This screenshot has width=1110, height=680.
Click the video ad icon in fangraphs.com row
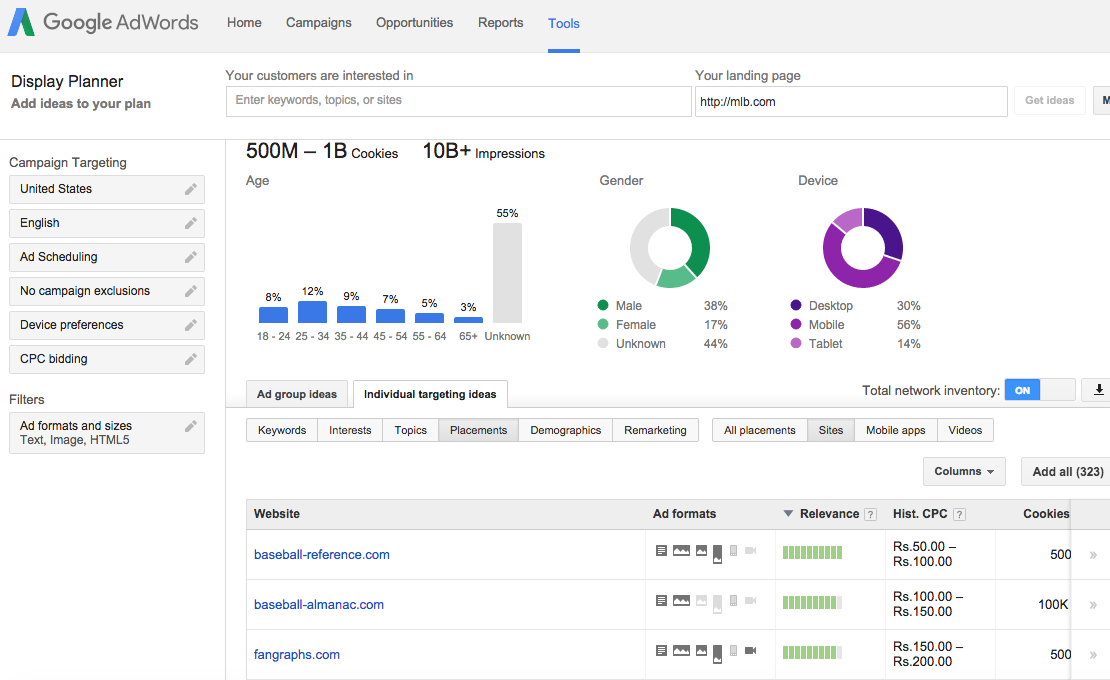[750, 650]
